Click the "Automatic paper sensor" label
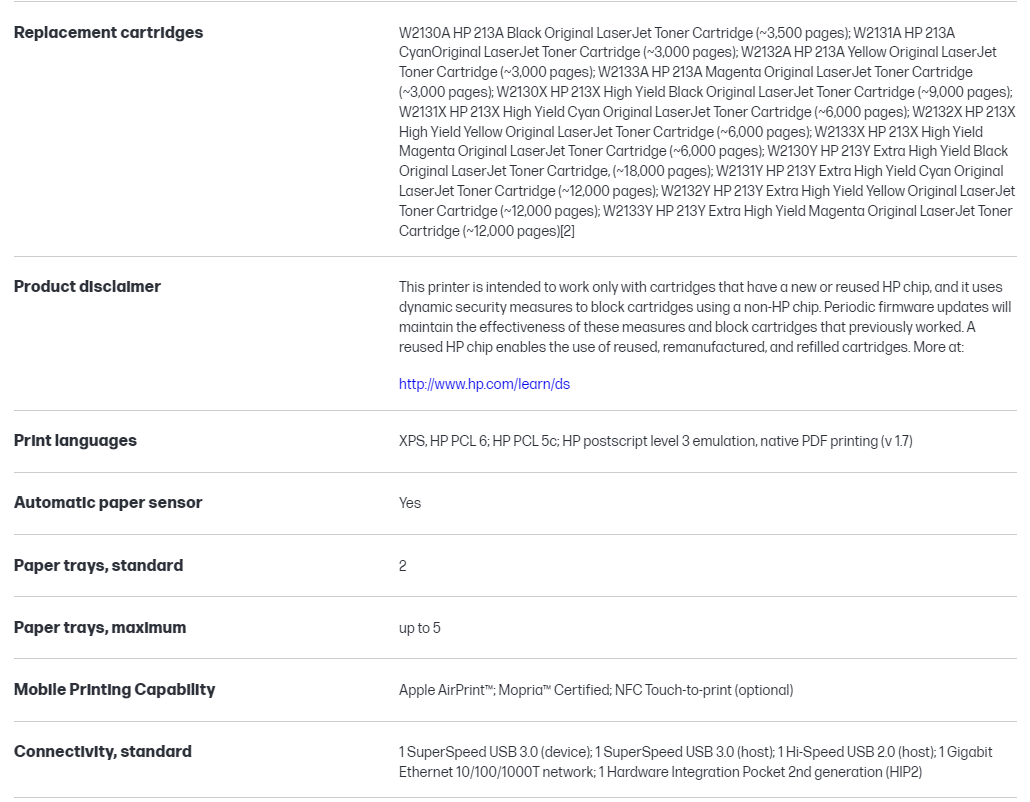The width and height of the screenshot is (1030, 802). coord(108,502)
